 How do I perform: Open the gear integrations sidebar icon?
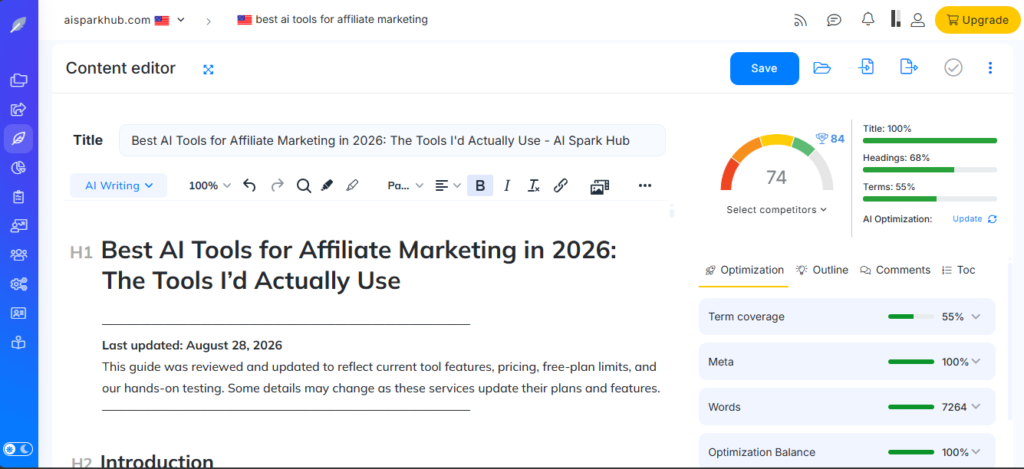[x=19, y=284]
